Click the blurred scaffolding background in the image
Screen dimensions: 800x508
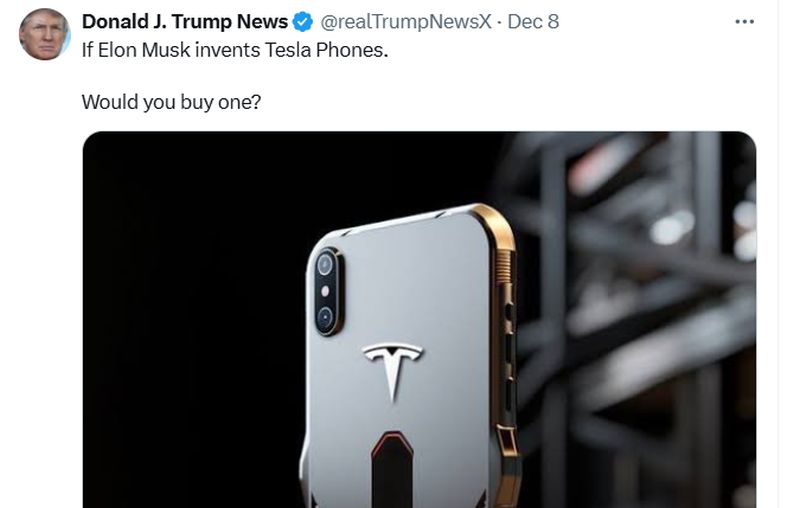click(640, 300)
